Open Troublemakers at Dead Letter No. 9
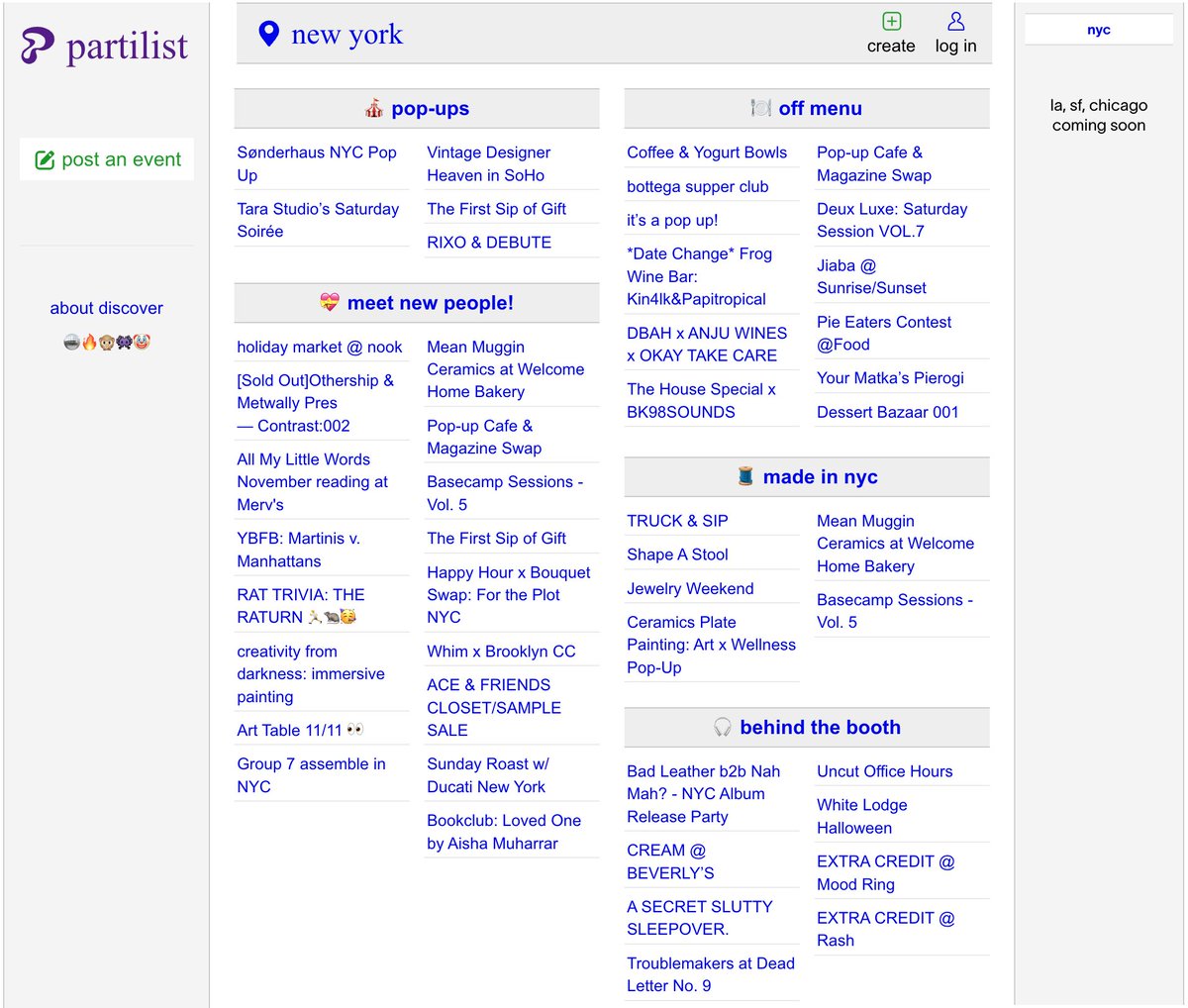 711,974
